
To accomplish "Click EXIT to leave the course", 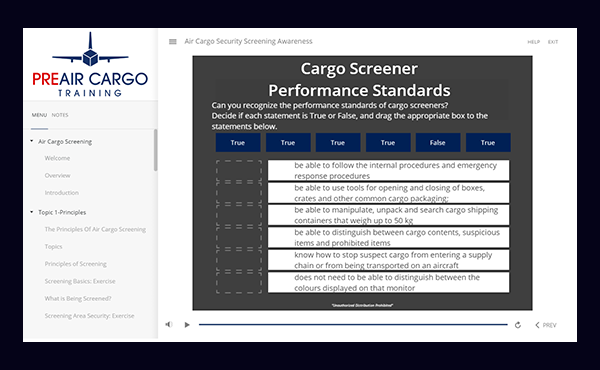I will [x=553, y=42].
